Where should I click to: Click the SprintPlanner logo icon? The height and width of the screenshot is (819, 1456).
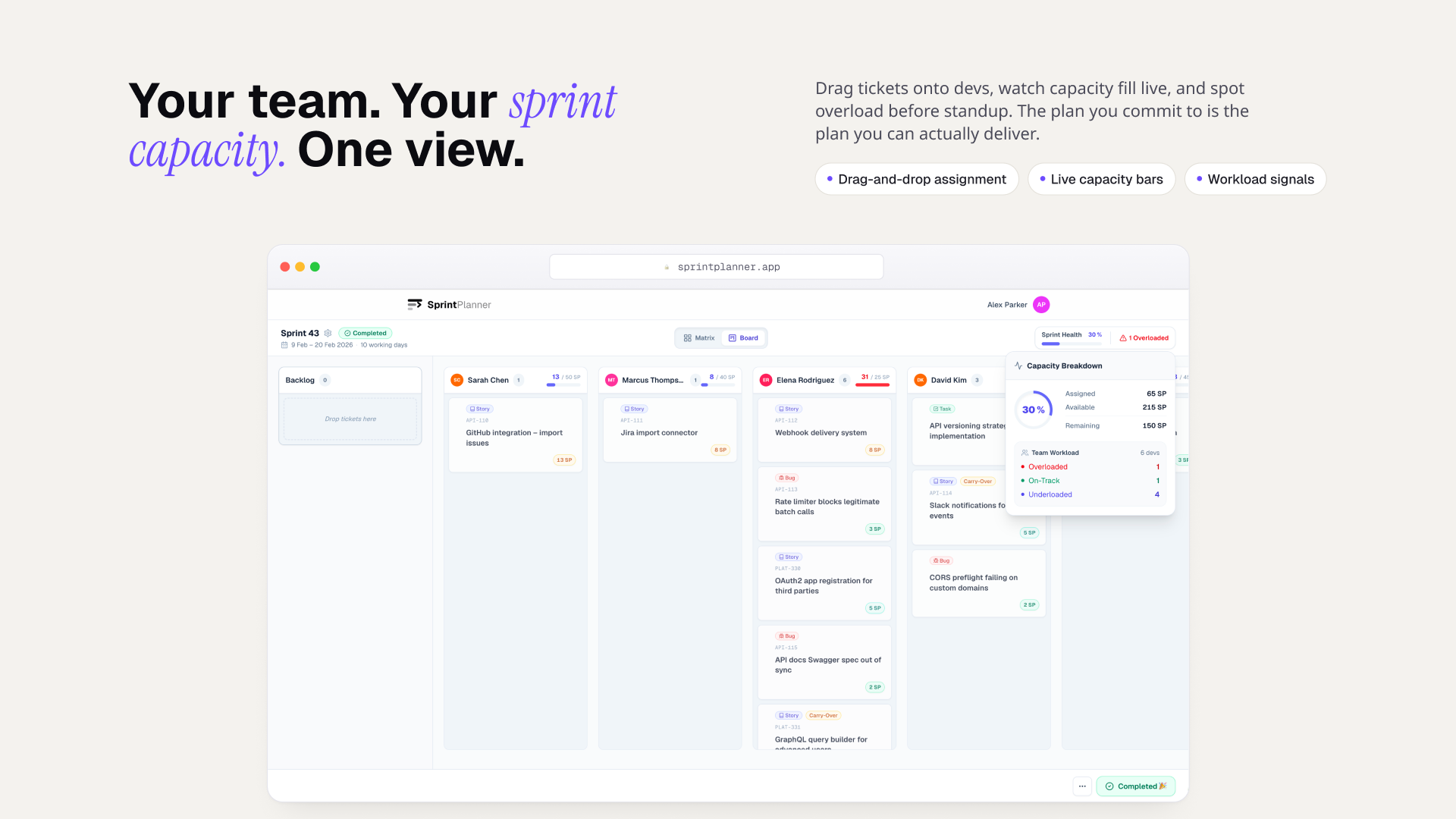416,304
